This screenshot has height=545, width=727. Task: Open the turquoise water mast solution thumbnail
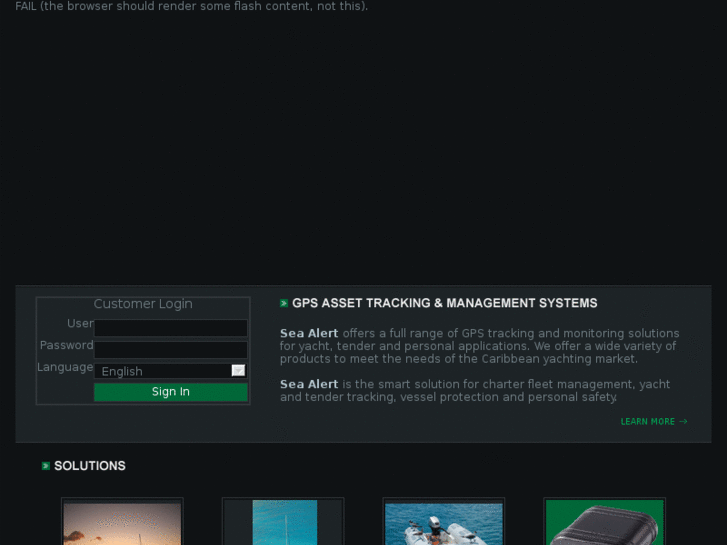click(x=283, y=521)
